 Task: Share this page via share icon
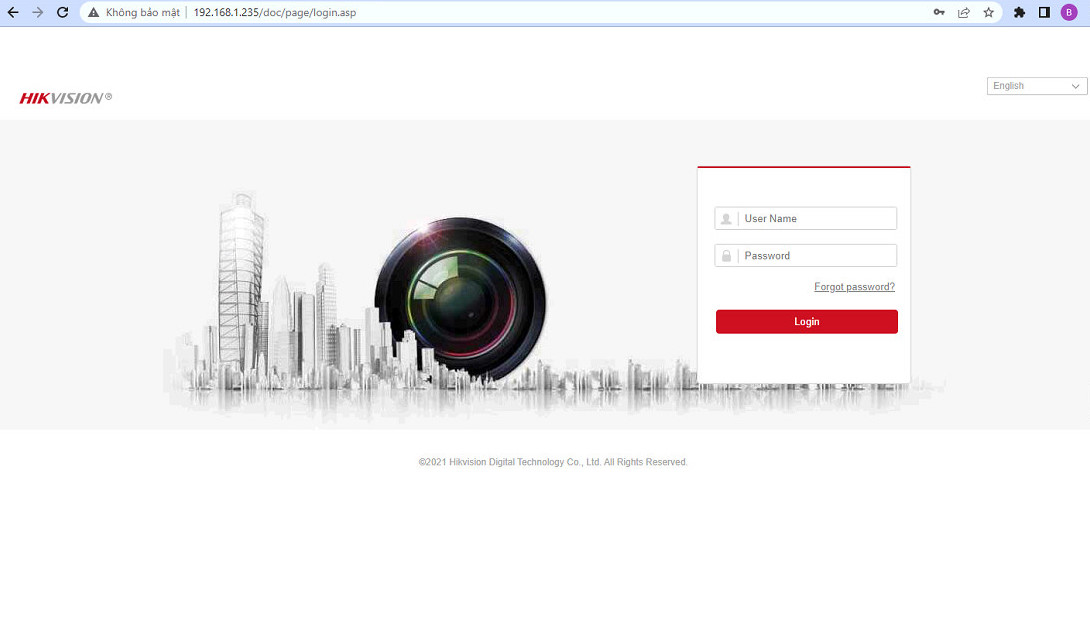[963, 13]
